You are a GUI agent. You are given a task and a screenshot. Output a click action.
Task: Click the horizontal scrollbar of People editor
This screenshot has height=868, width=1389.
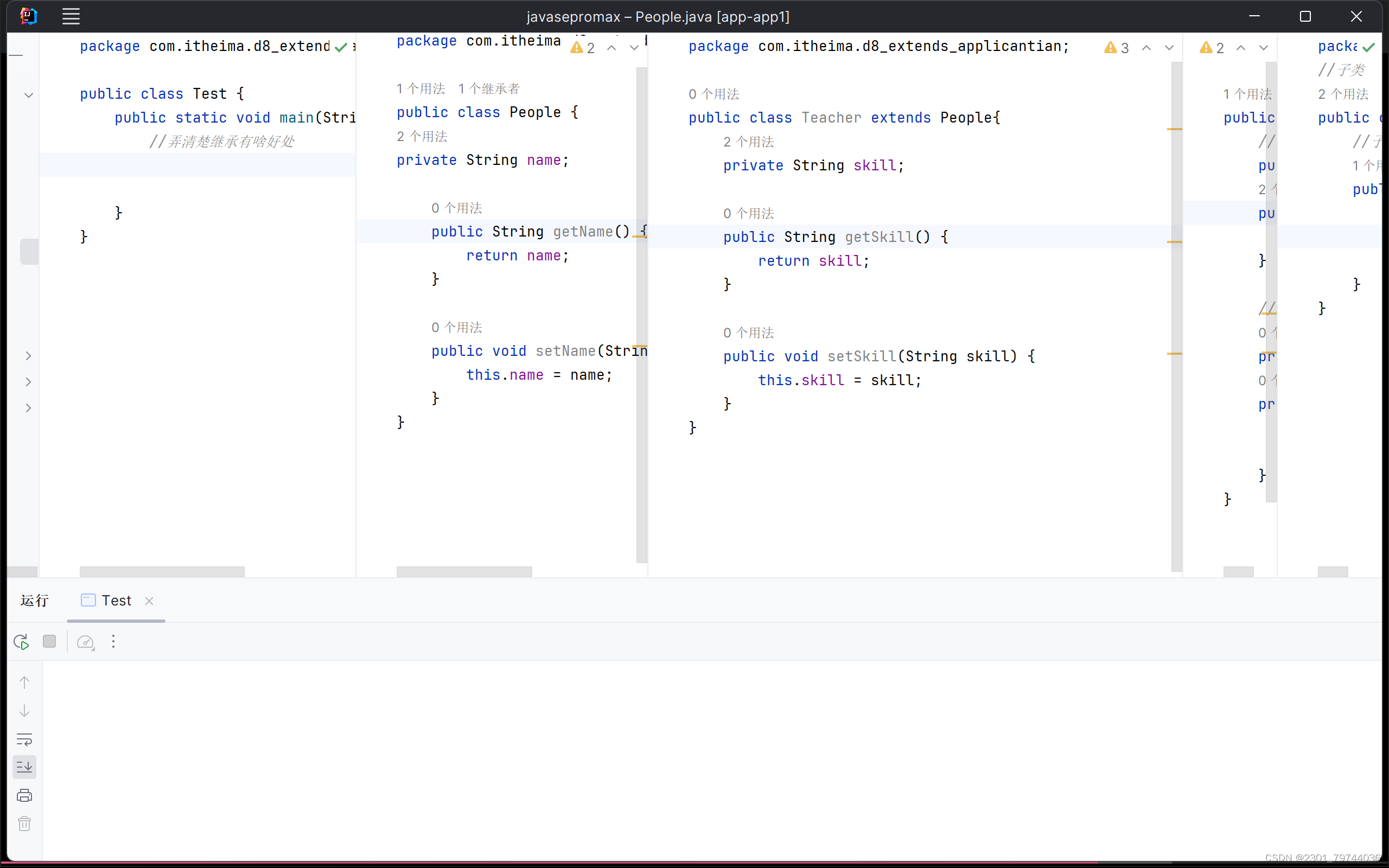(x=464, y=572)
